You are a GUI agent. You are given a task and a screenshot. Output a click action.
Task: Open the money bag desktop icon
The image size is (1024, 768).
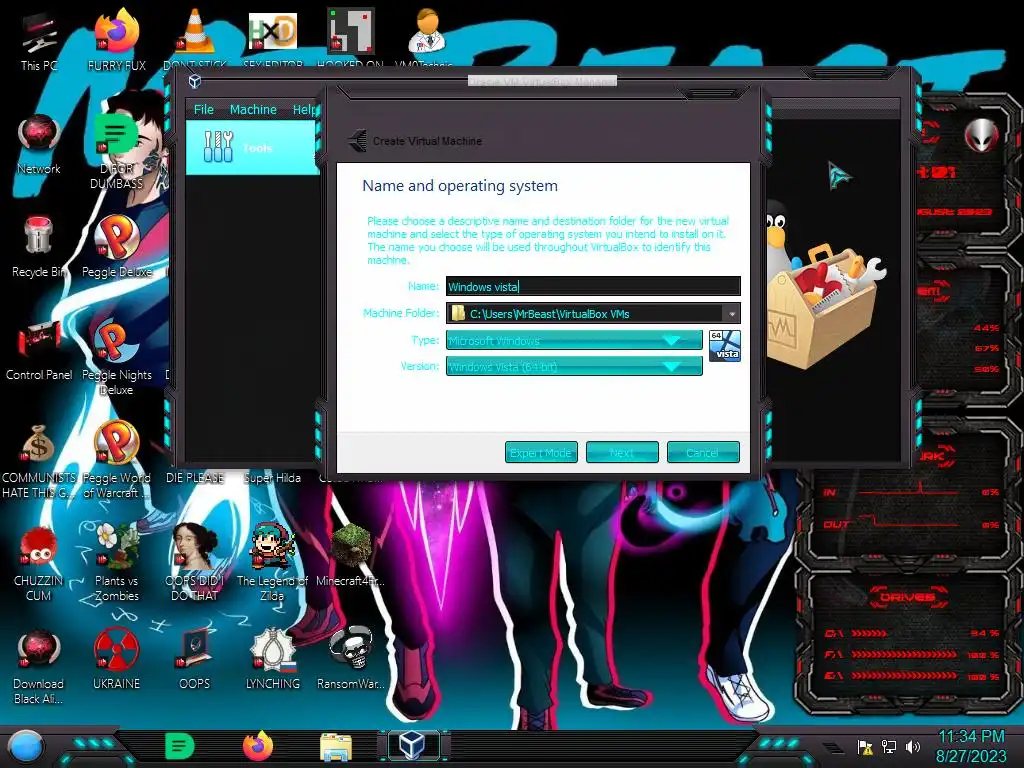coord(39,460)
